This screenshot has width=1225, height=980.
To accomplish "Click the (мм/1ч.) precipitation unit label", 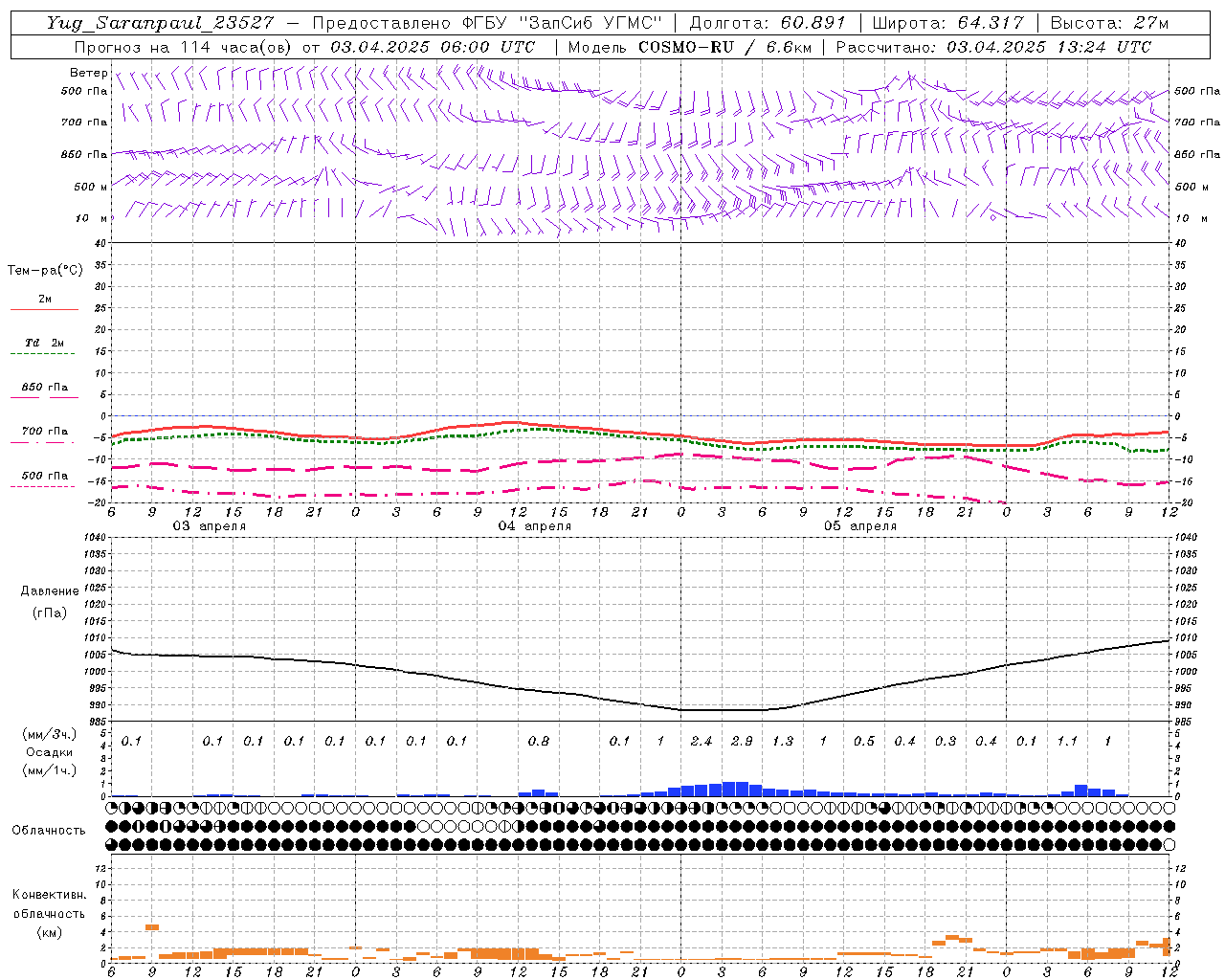I will point(49,770).
